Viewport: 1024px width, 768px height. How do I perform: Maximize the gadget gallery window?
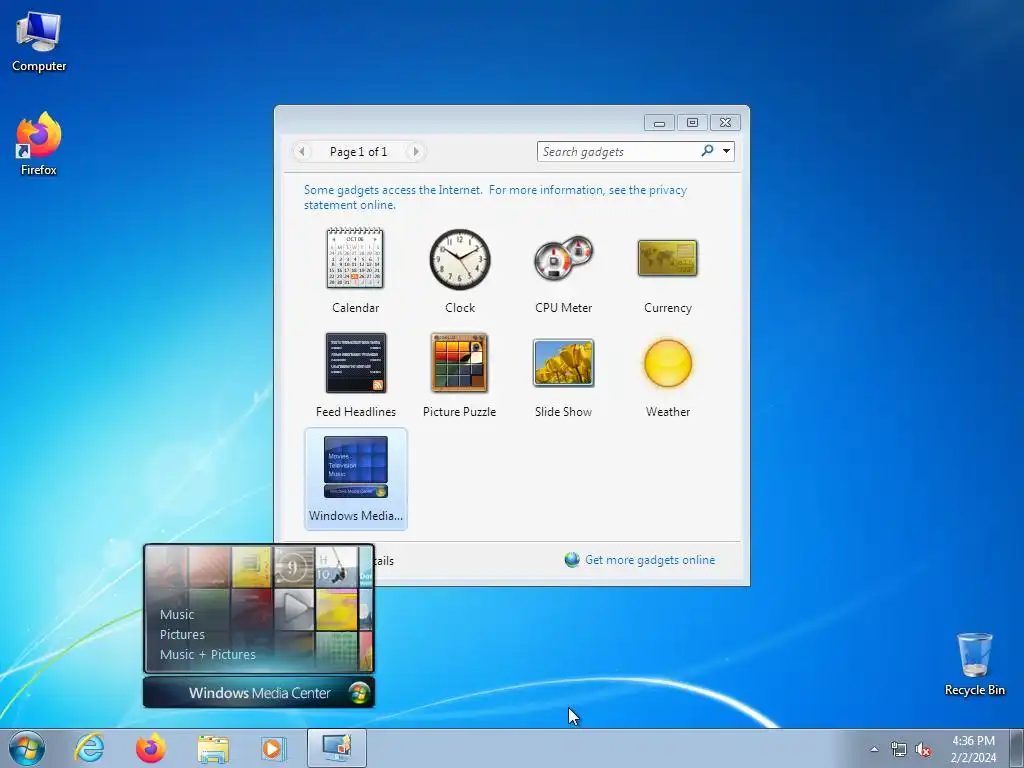click(692, 123)
